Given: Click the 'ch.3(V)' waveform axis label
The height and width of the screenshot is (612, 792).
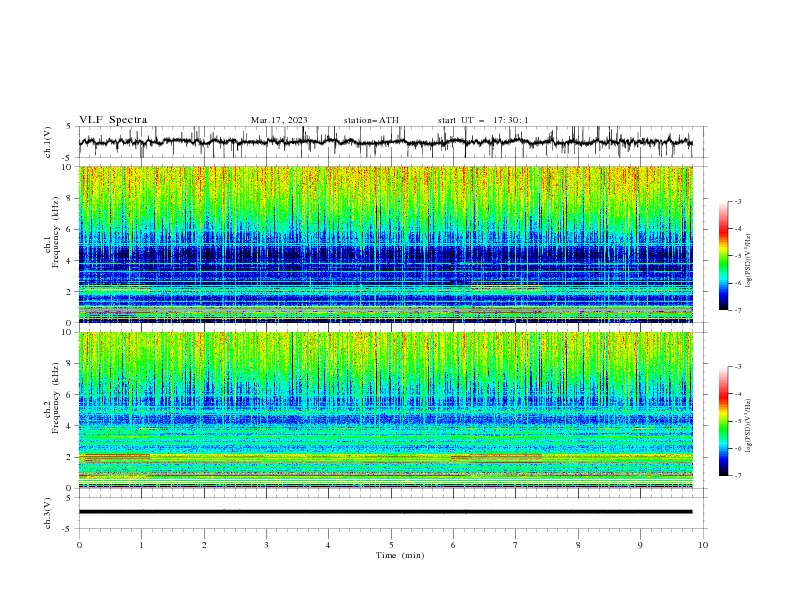Looking at the screenshot, I should point(48,513).
